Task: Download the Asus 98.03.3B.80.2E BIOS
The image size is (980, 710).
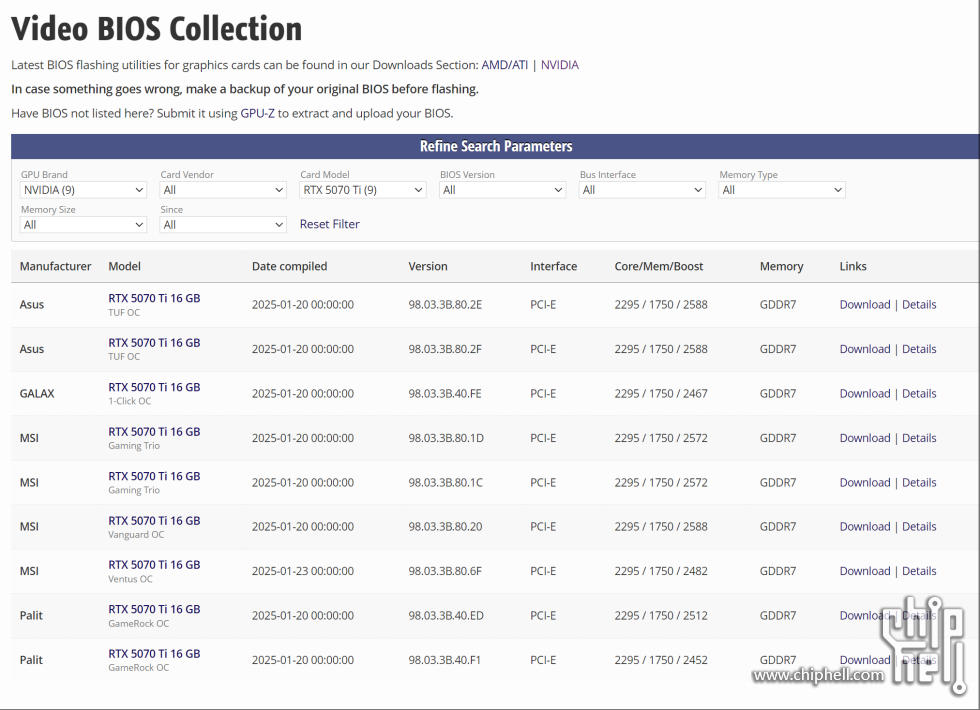Action: coord(864,304)
